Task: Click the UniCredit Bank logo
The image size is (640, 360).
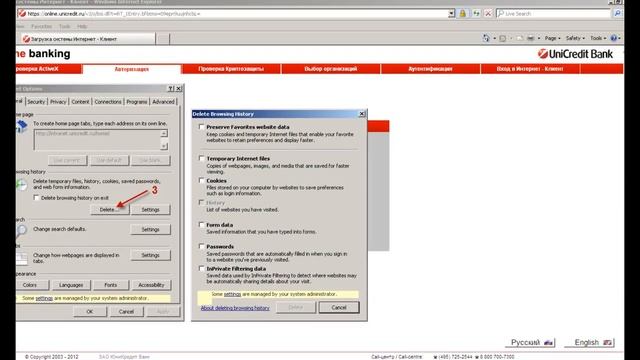Action: pos(576,54)
